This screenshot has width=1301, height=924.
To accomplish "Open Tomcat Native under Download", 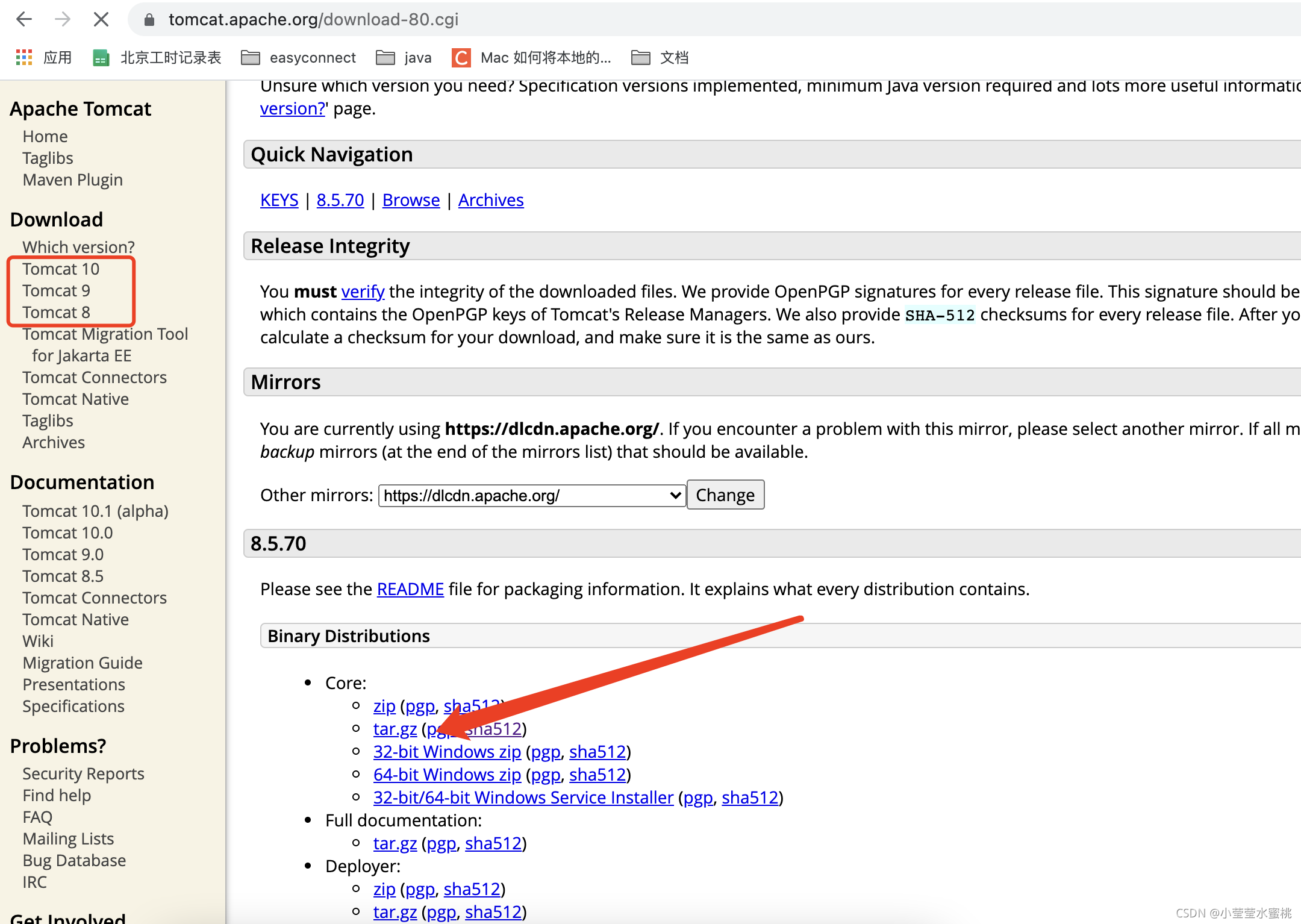I will 76,399.
